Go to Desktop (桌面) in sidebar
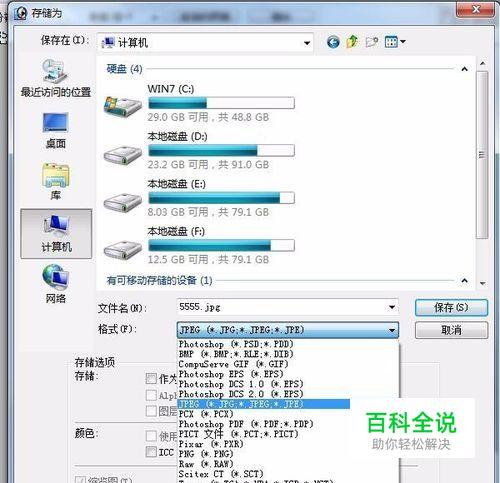Viewport: 500px width, 483px height. coord(56,130)
